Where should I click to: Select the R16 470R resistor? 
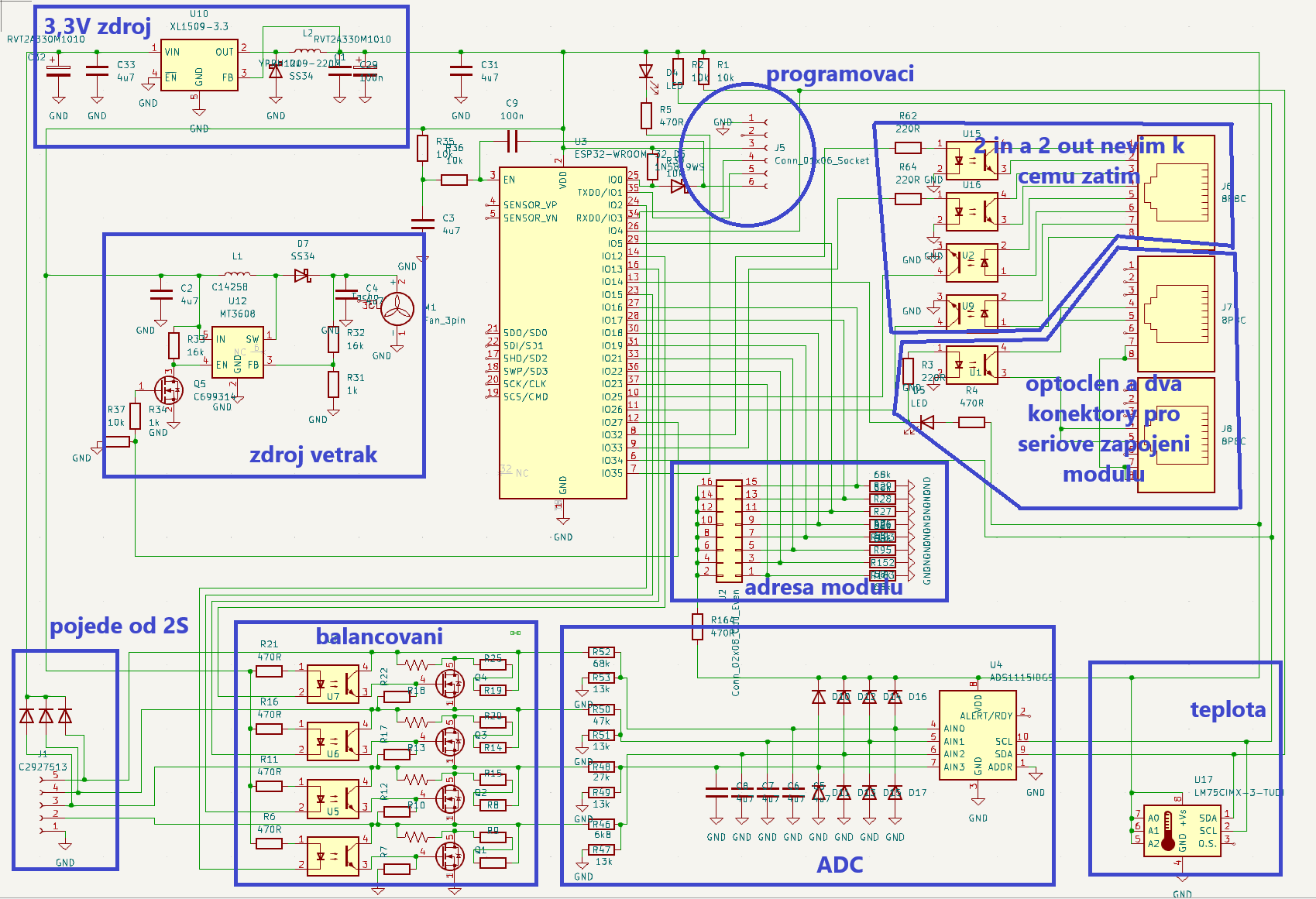click(x=269, y=729)
